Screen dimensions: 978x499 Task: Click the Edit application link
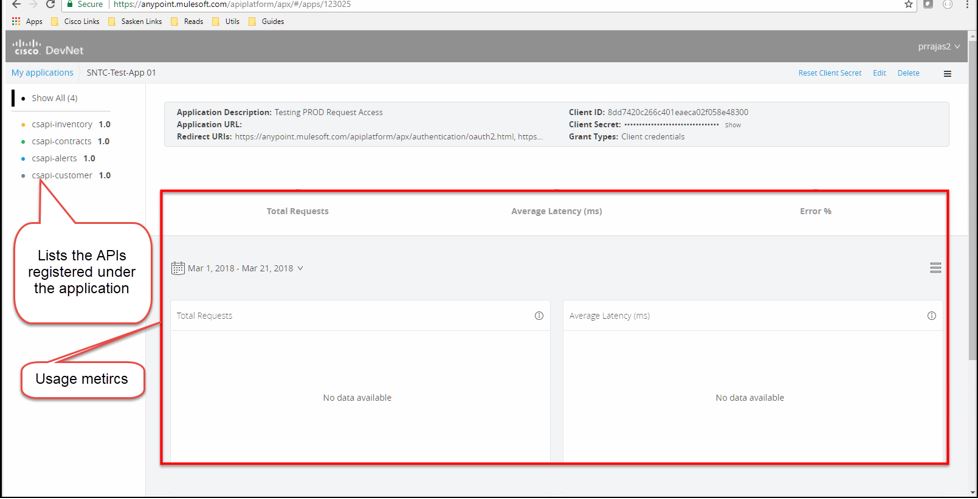(879, 73)
